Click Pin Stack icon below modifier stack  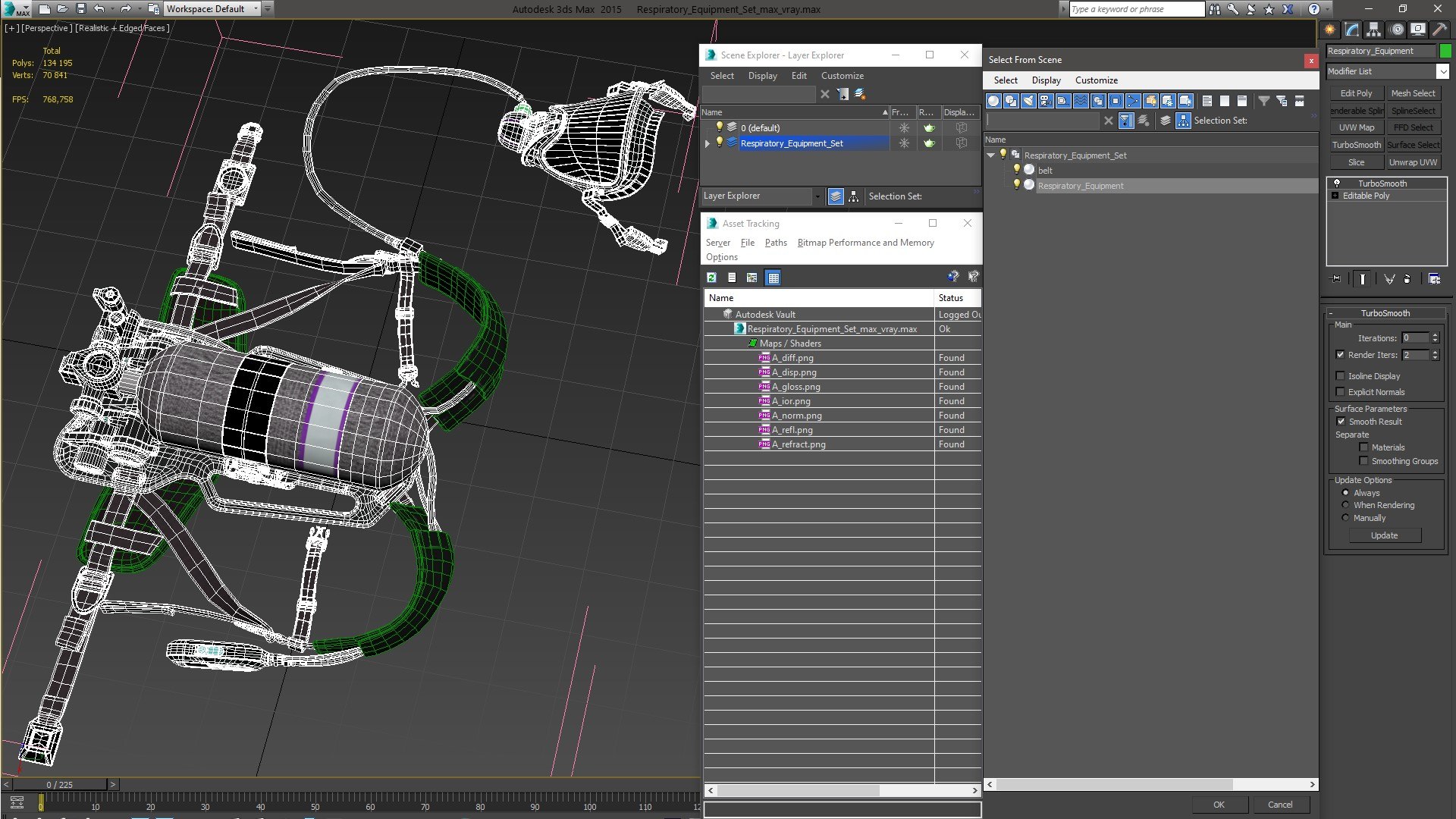(1336, 279)
